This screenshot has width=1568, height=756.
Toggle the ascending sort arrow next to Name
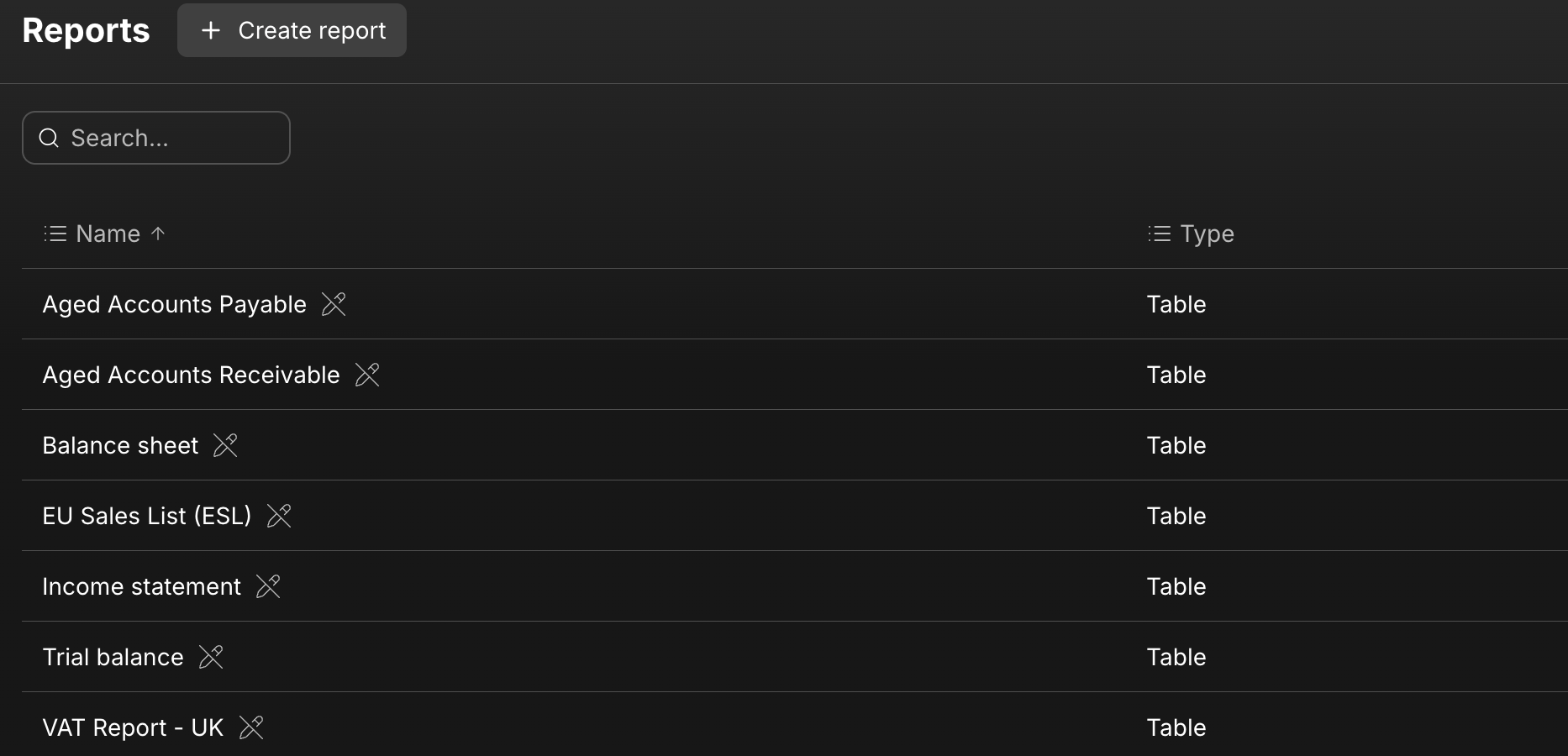(158, 234)
